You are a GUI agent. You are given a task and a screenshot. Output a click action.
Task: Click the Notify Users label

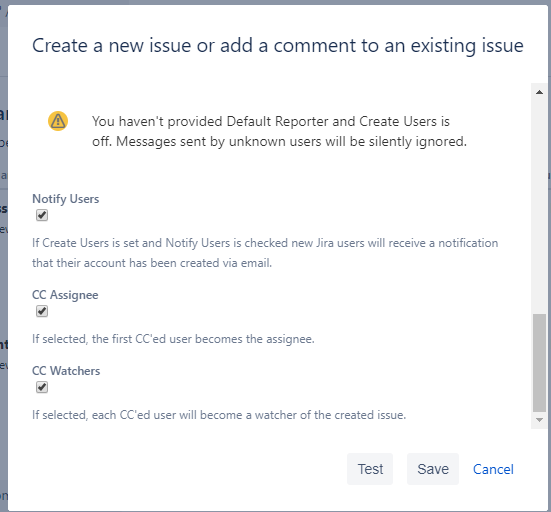(66, 199)
